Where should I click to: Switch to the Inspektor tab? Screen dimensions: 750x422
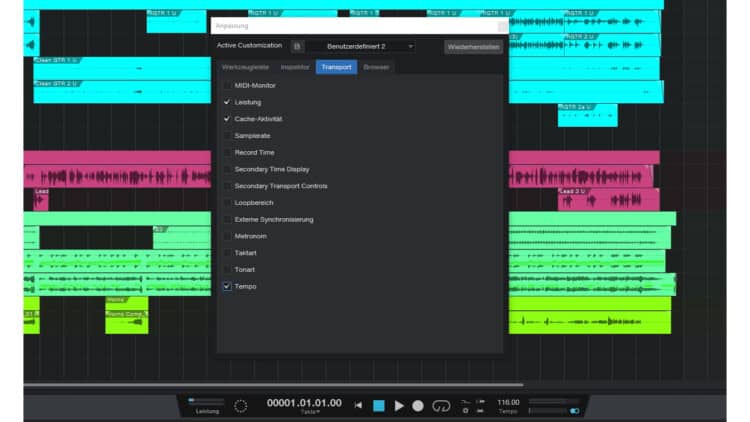(295, 67)
